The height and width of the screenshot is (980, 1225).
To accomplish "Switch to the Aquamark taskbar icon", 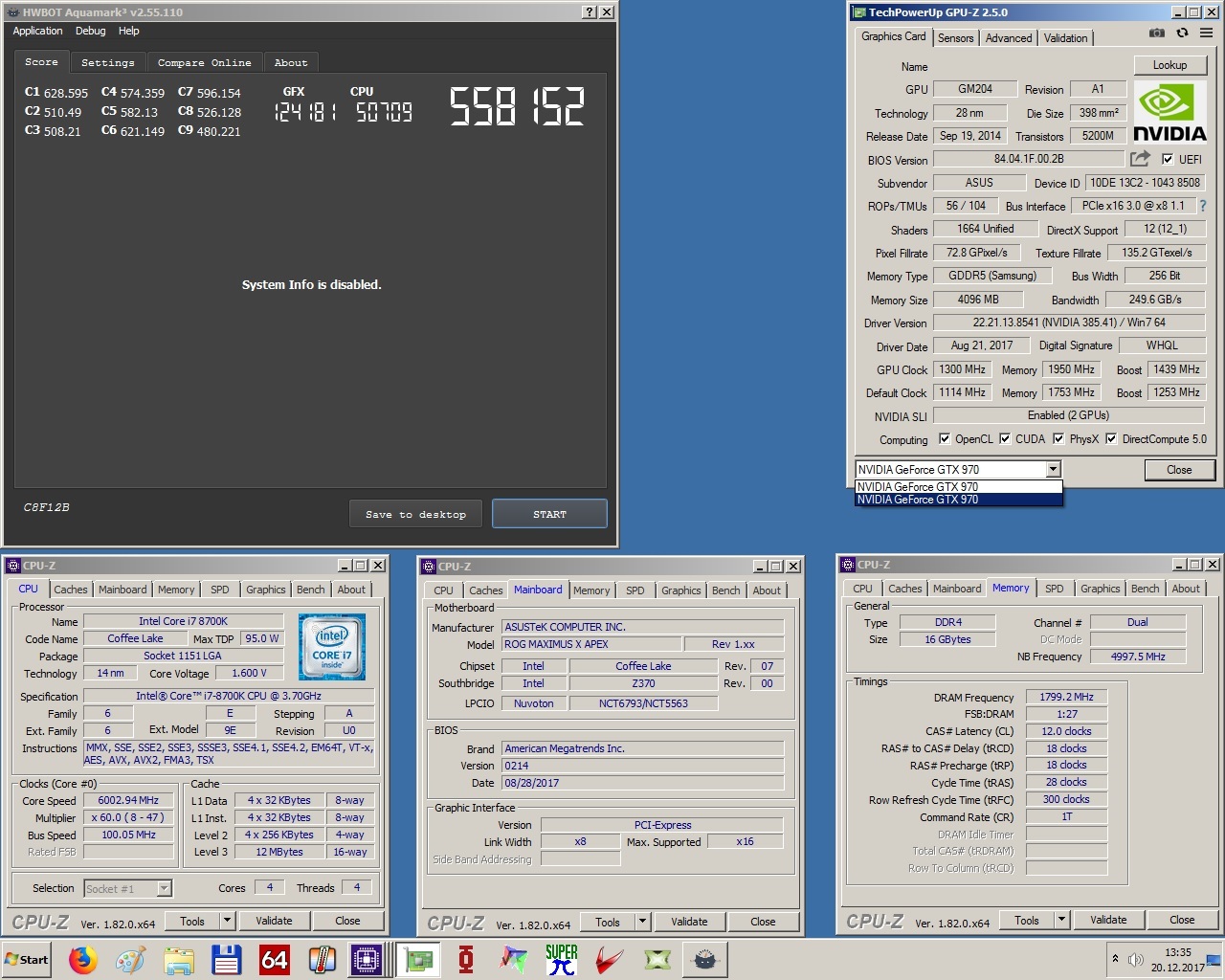I will tap(705, 959).
